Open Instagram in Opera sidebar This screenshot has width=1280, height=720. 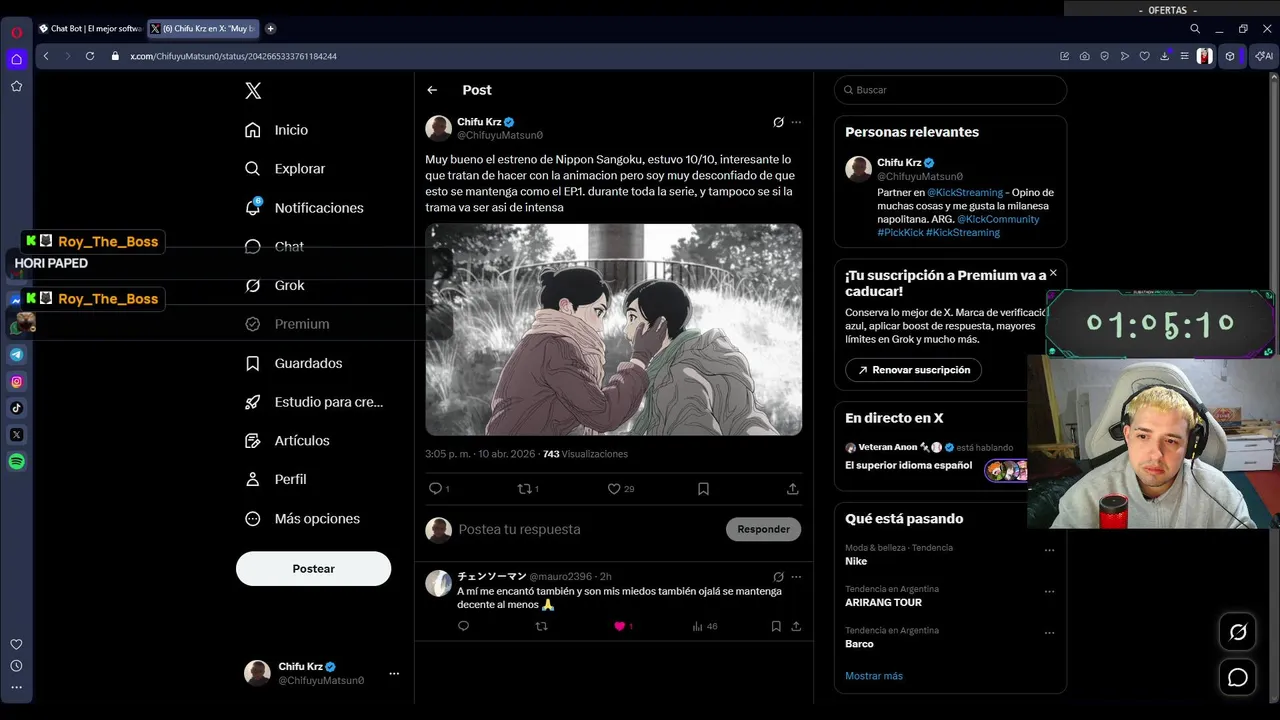(17, 382)
